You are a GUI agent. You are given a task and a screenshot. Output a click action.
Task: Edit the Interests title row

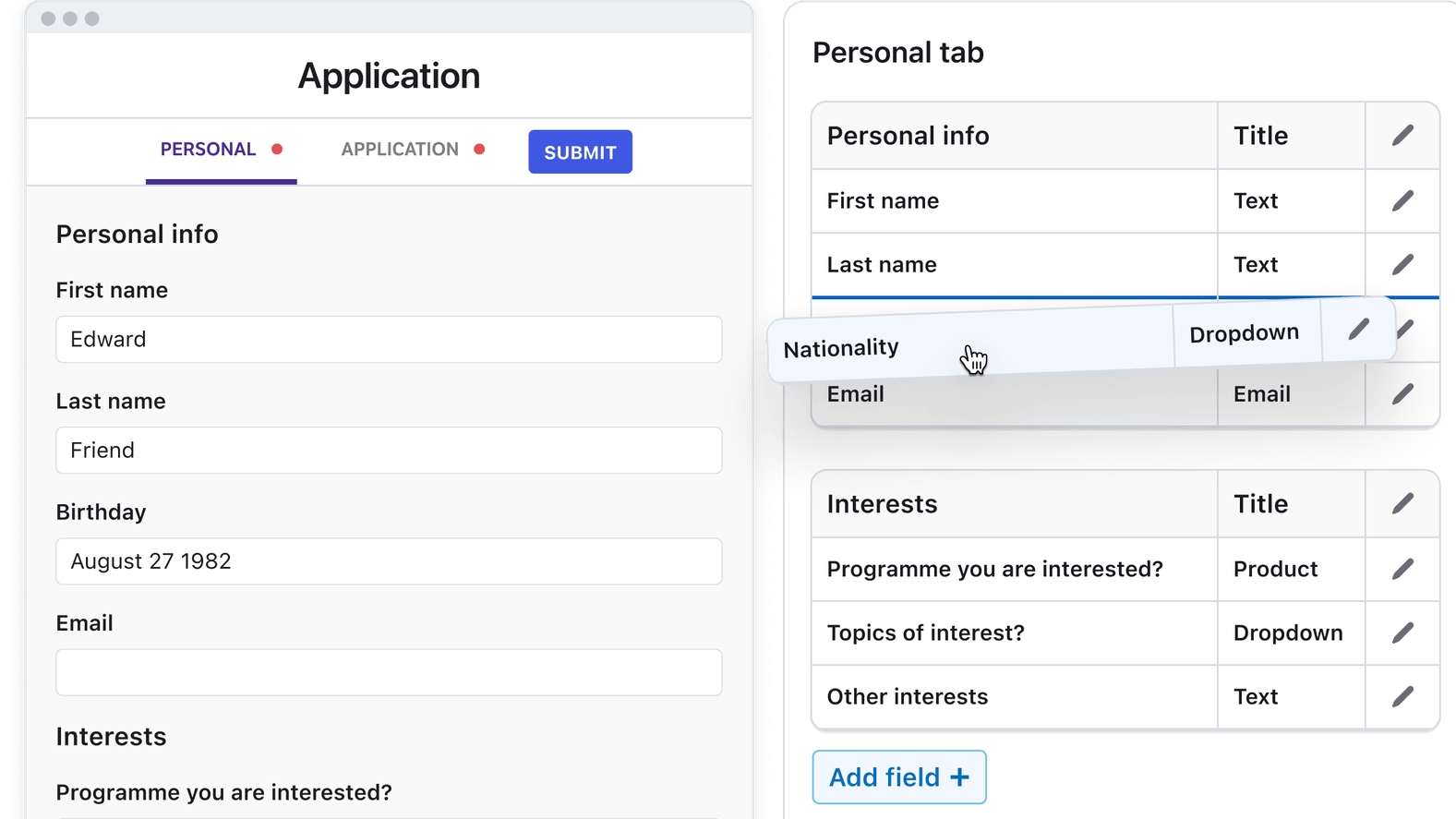coord(1402,503)
